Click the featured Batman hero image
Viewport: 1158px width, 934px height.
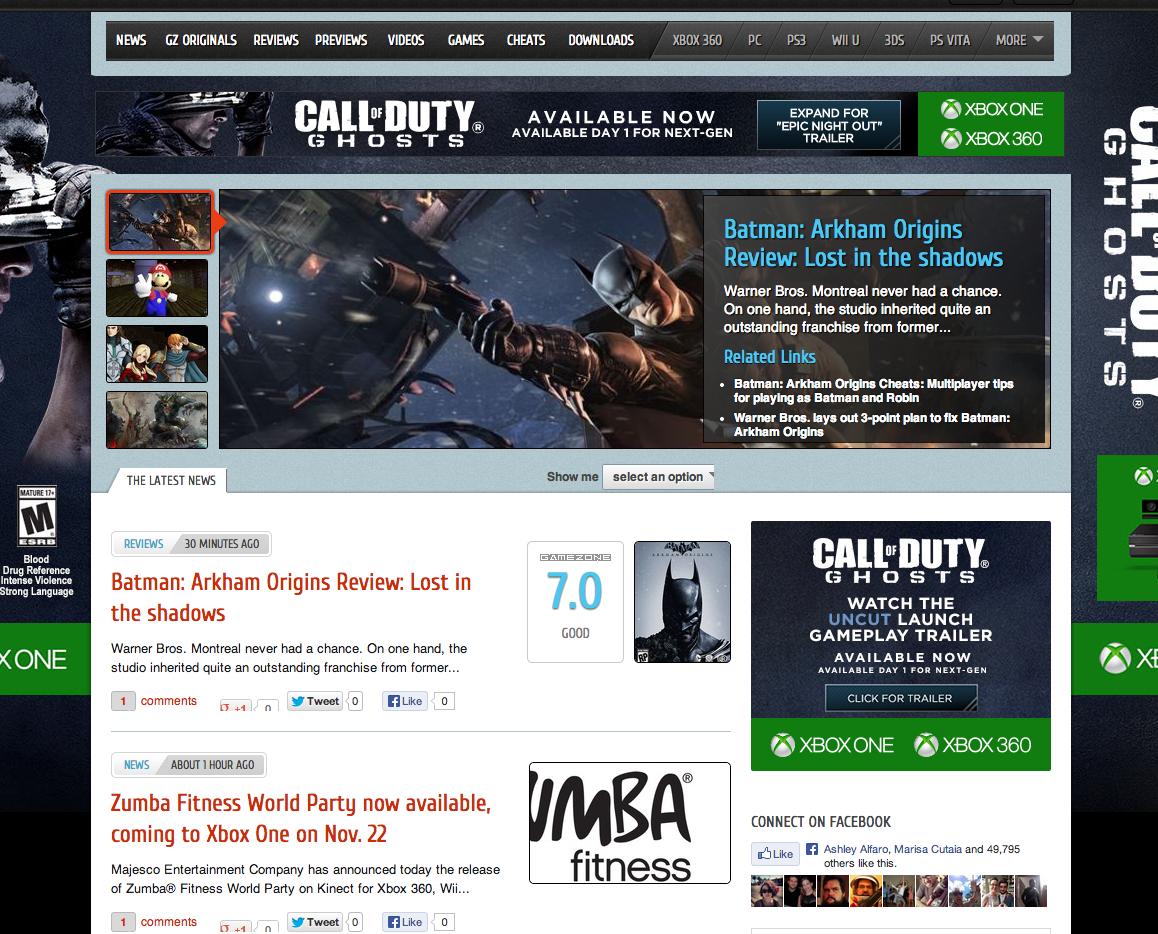(x=462, y=319)
